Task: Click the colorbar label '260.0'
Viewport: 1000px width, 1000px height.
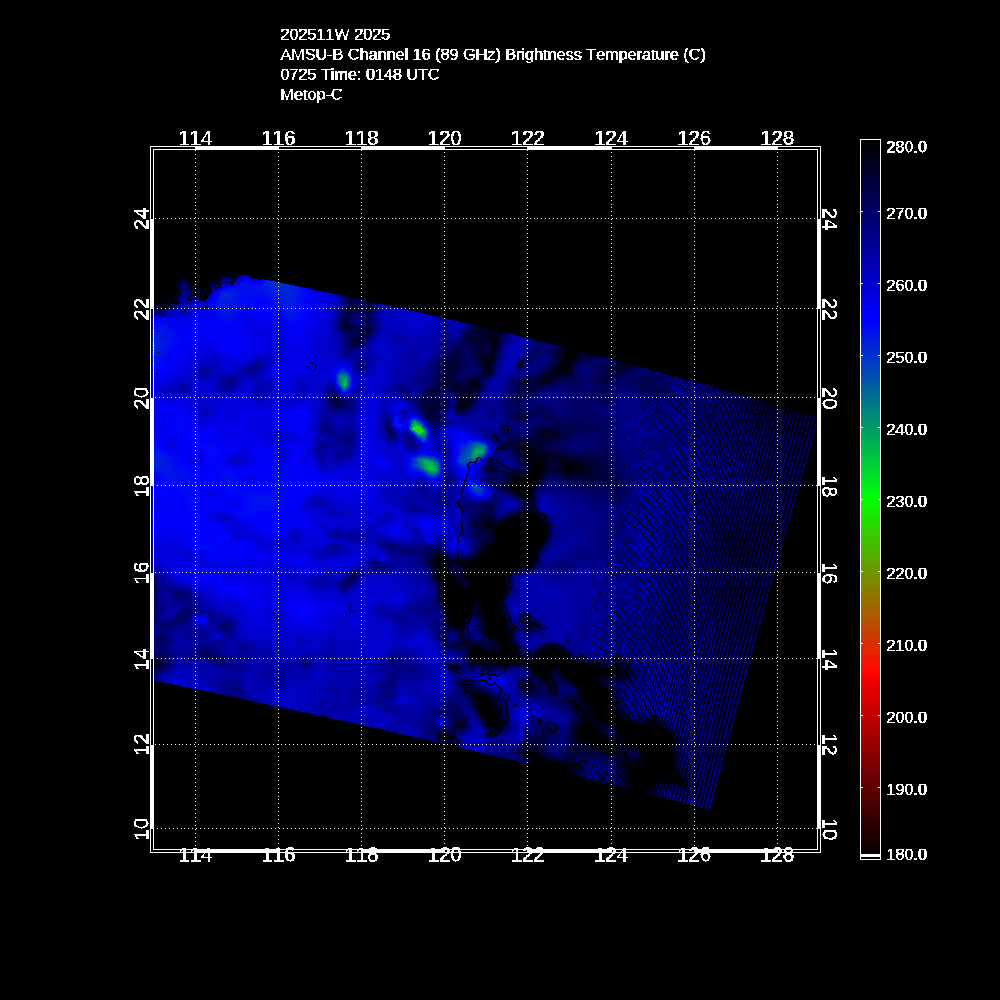Action: pyautogui.click(x=906, y=285)
